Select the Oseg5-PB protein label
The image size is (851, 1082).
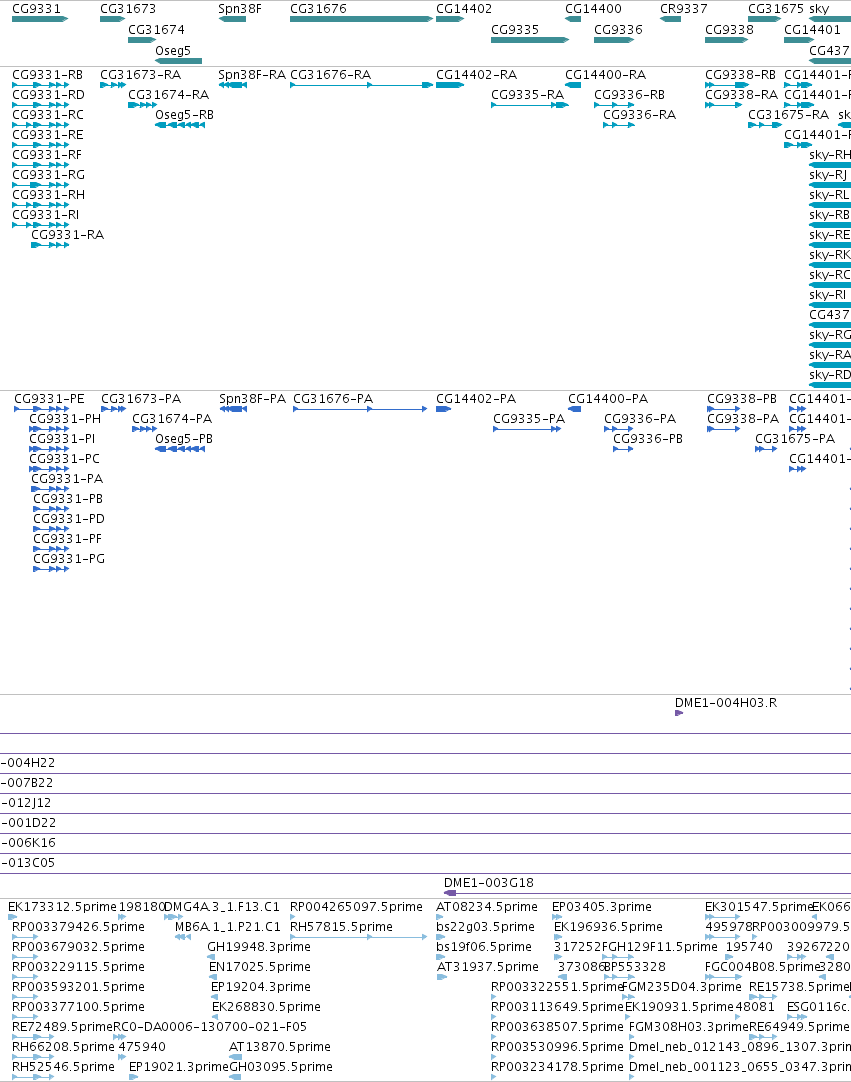pyautogui.click(x=184, y=439)
